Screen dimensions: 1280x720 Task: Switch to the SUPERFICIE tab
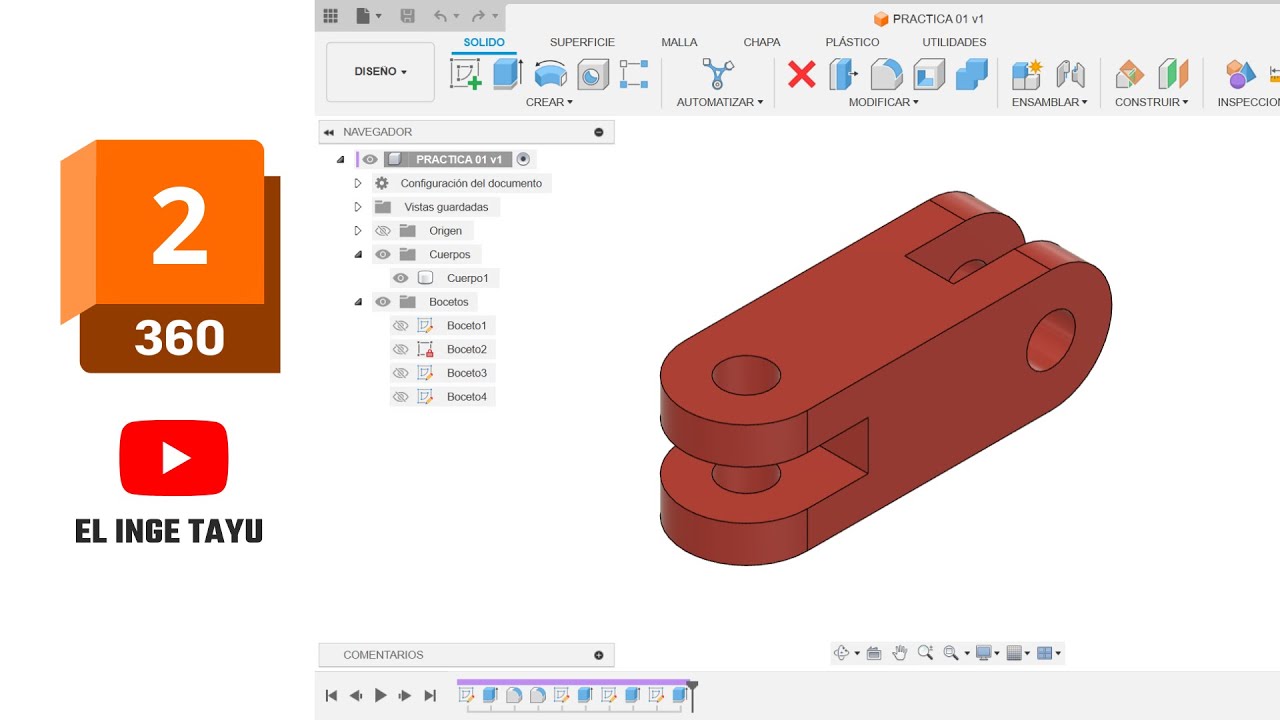582,42
